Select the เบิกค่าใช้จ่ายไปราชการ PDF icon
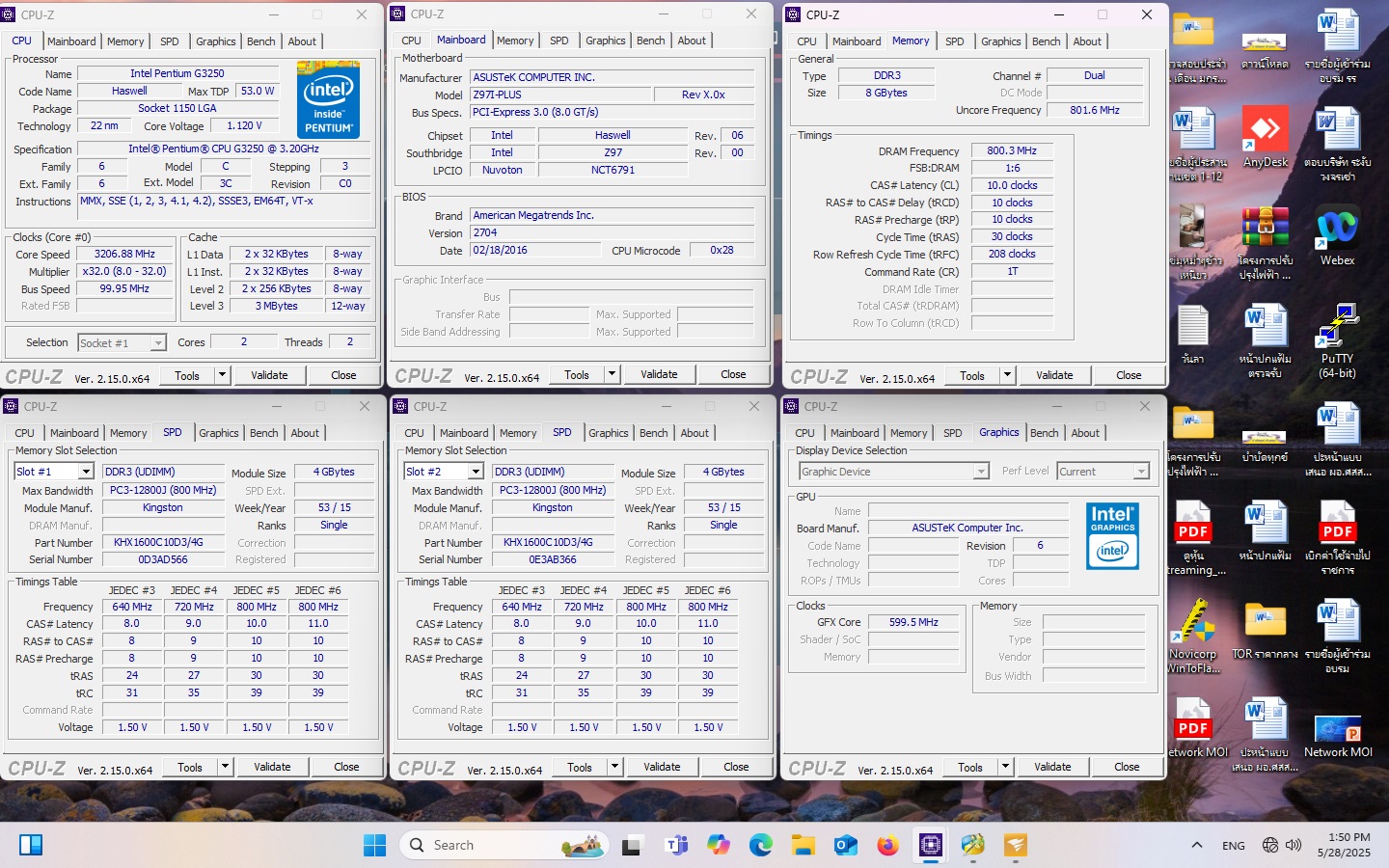1389x868 pixels. (1337, 538)
